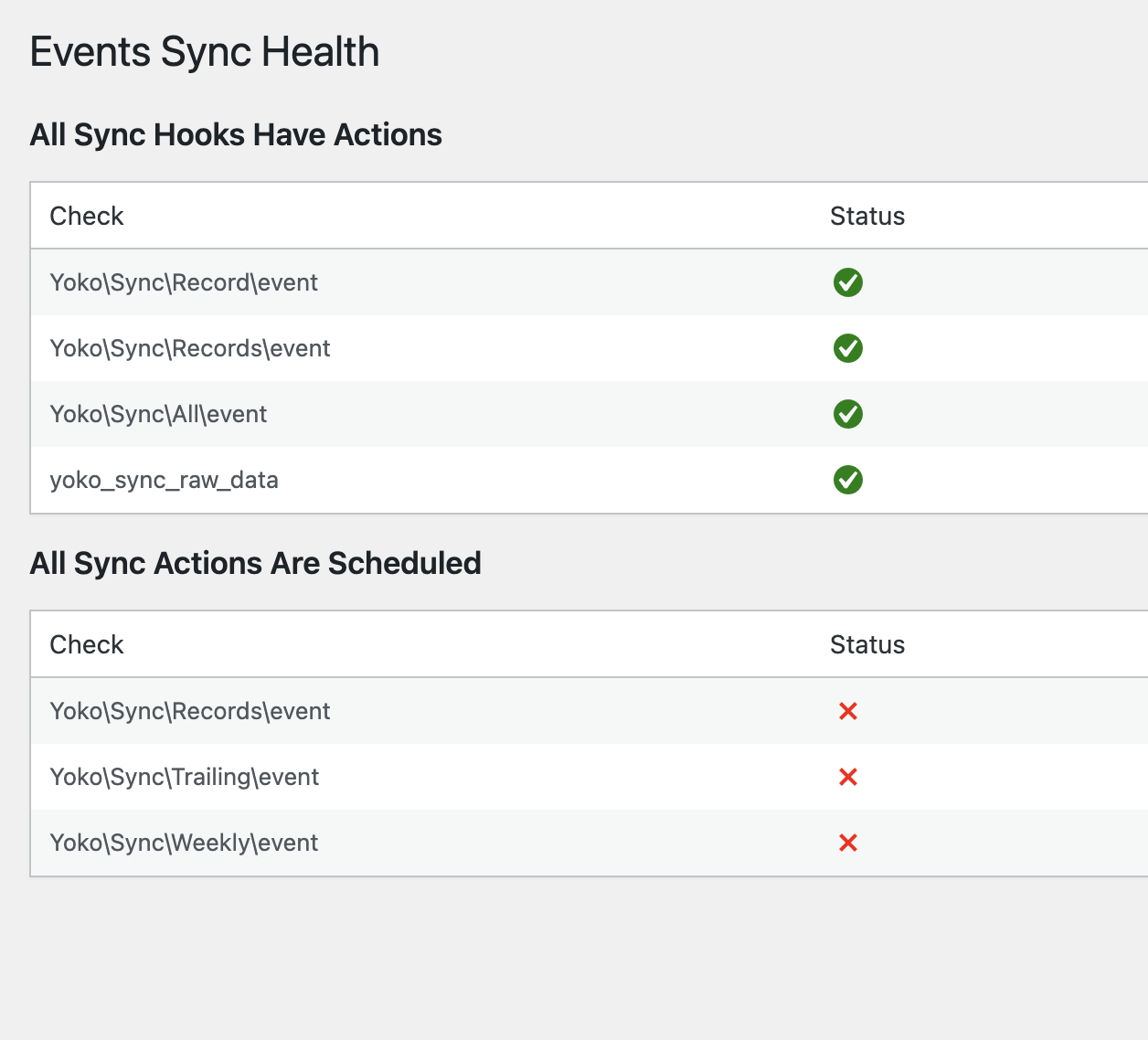1148x1040 pixels.
Task: Select the Yoko\Sync\Record\event row label
Action: [x=184, y=283]
